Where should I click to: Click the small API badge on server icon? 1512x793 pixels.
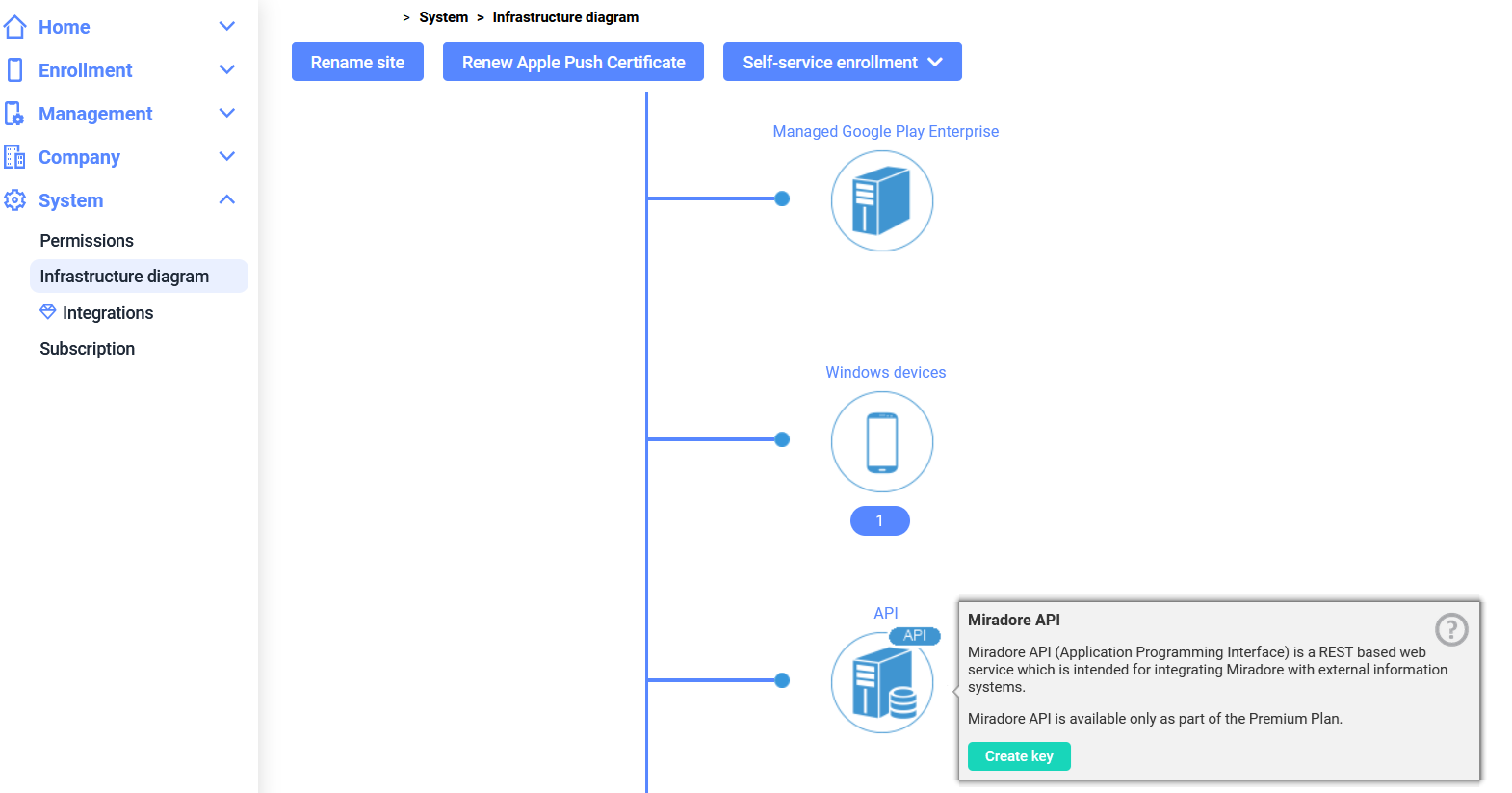coord(915,636)
